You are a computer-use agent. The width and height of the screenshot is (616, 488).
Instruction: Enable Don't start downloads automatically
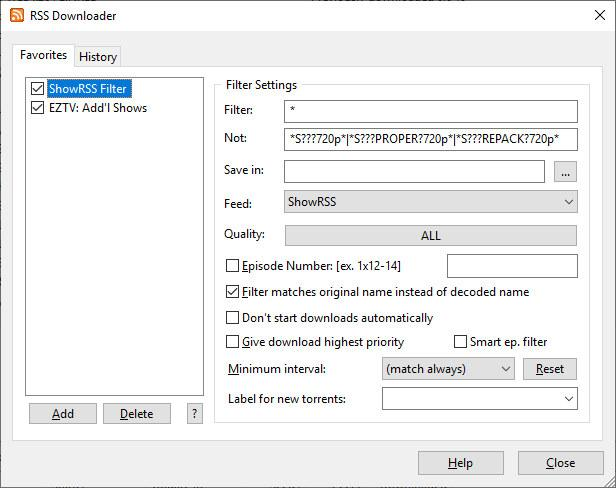coord(232,317)
